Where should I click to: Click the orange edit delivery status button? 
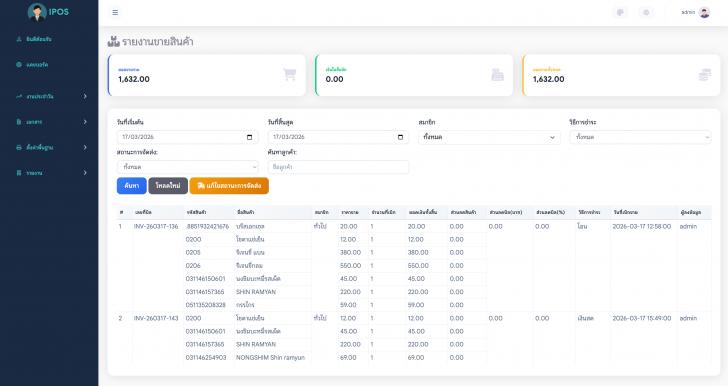[229, 185]
